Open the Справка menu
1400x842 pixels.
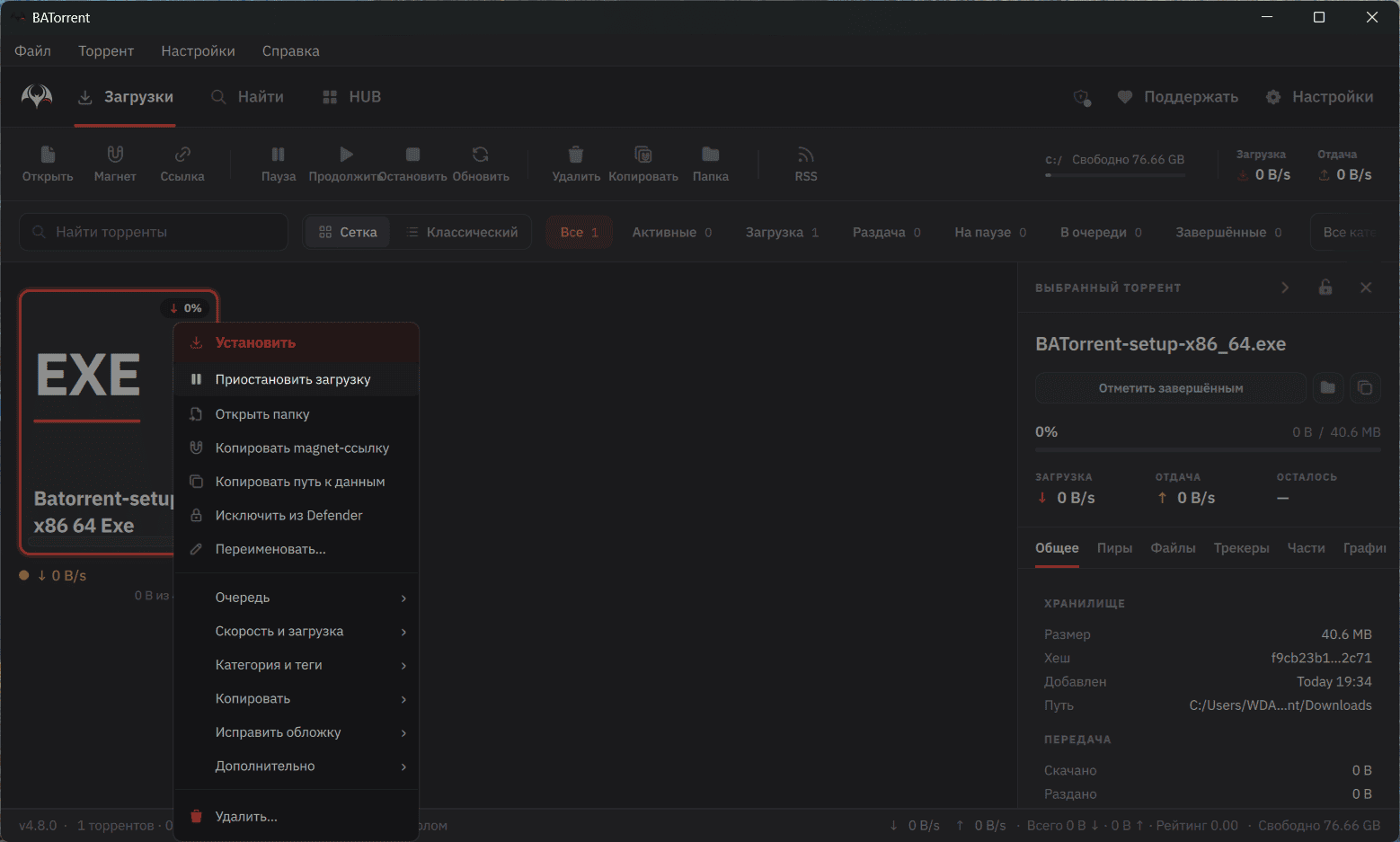point(291,51)
